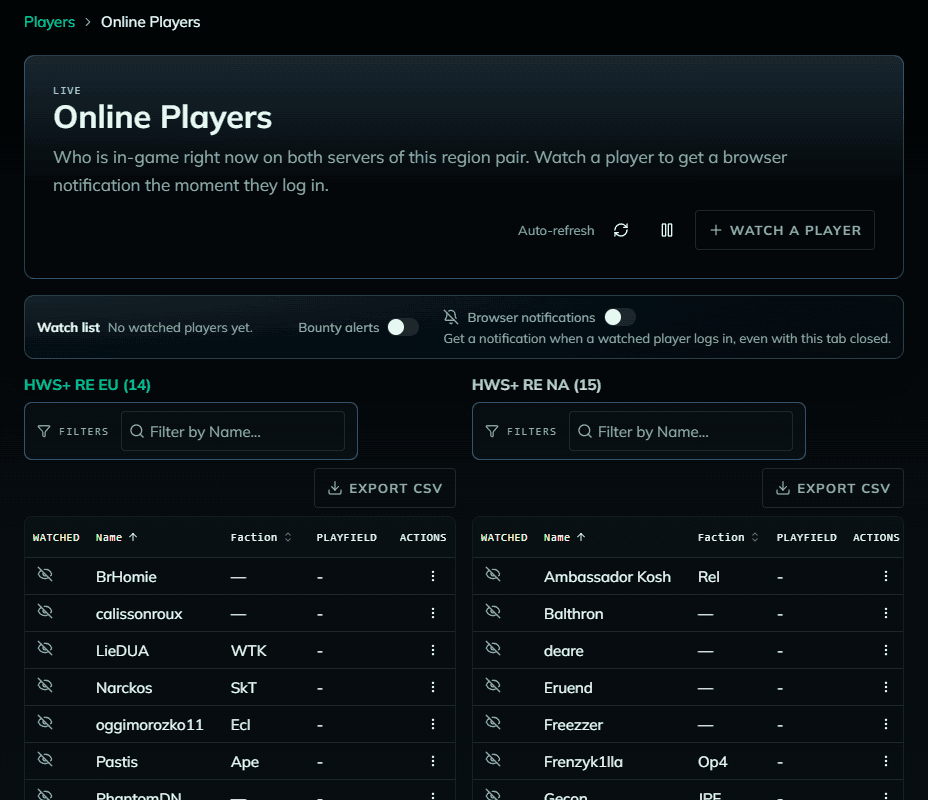The width and height of the screenshot is (928, 800).
Task: Focus the EU Filter by Name field
Action: [233, 431]
